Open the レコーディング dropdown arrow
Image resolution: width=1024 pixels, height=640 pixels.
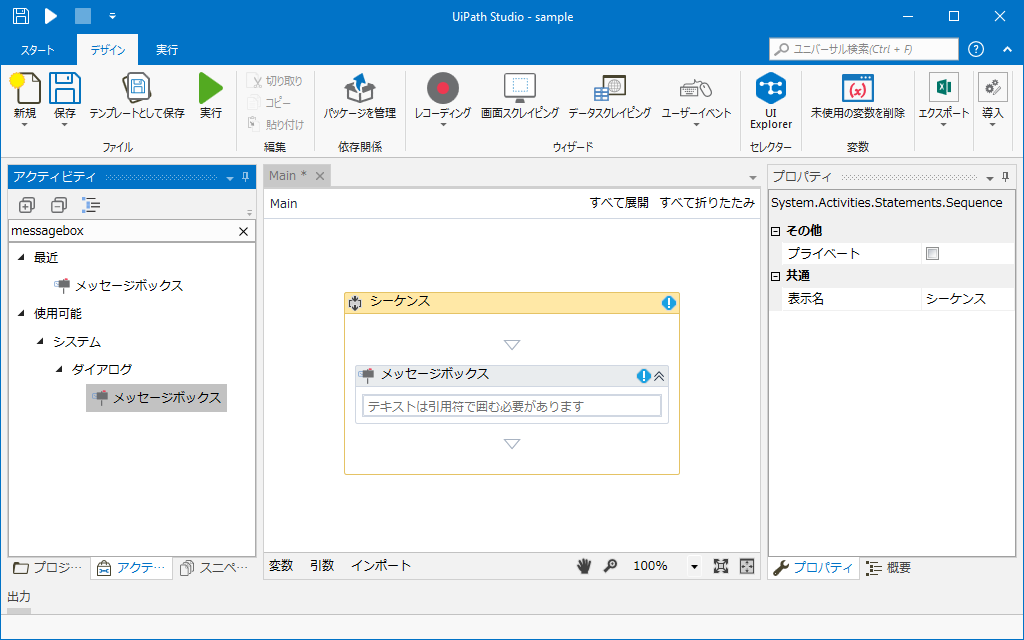pos(443,125)
